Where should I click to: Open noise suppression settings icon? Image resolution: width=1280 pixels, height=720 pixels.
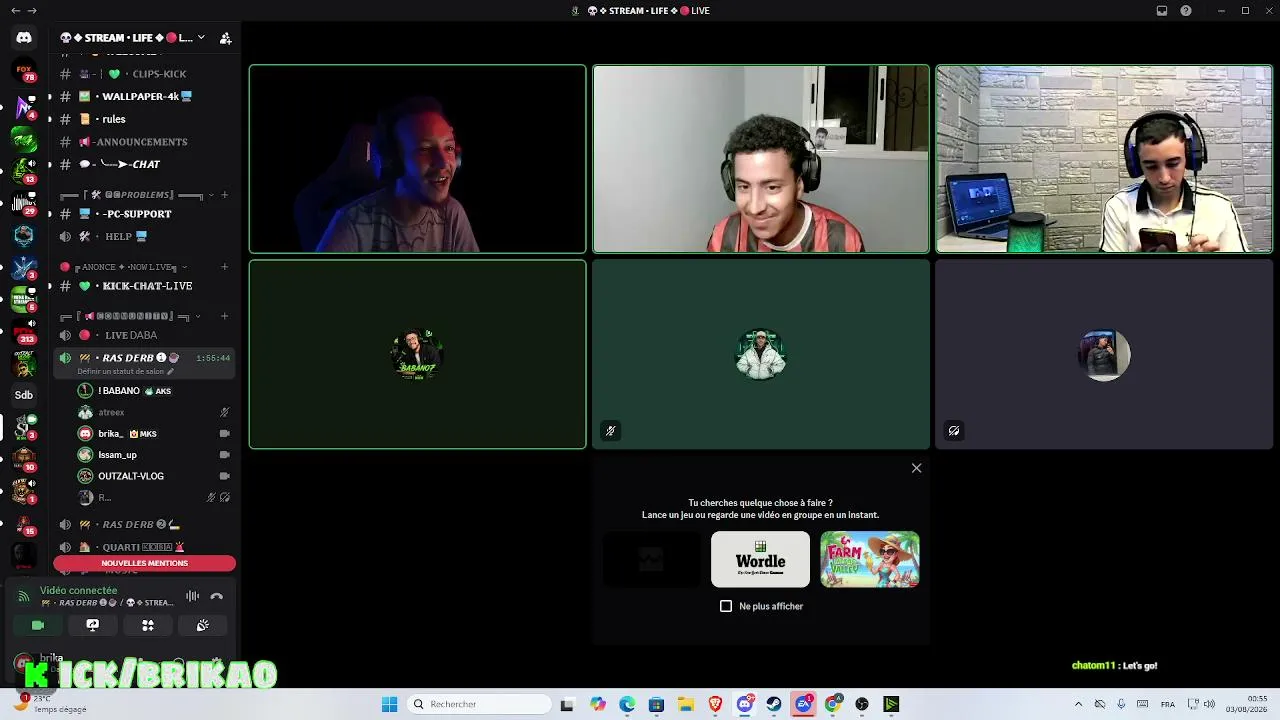pos(193,596)
